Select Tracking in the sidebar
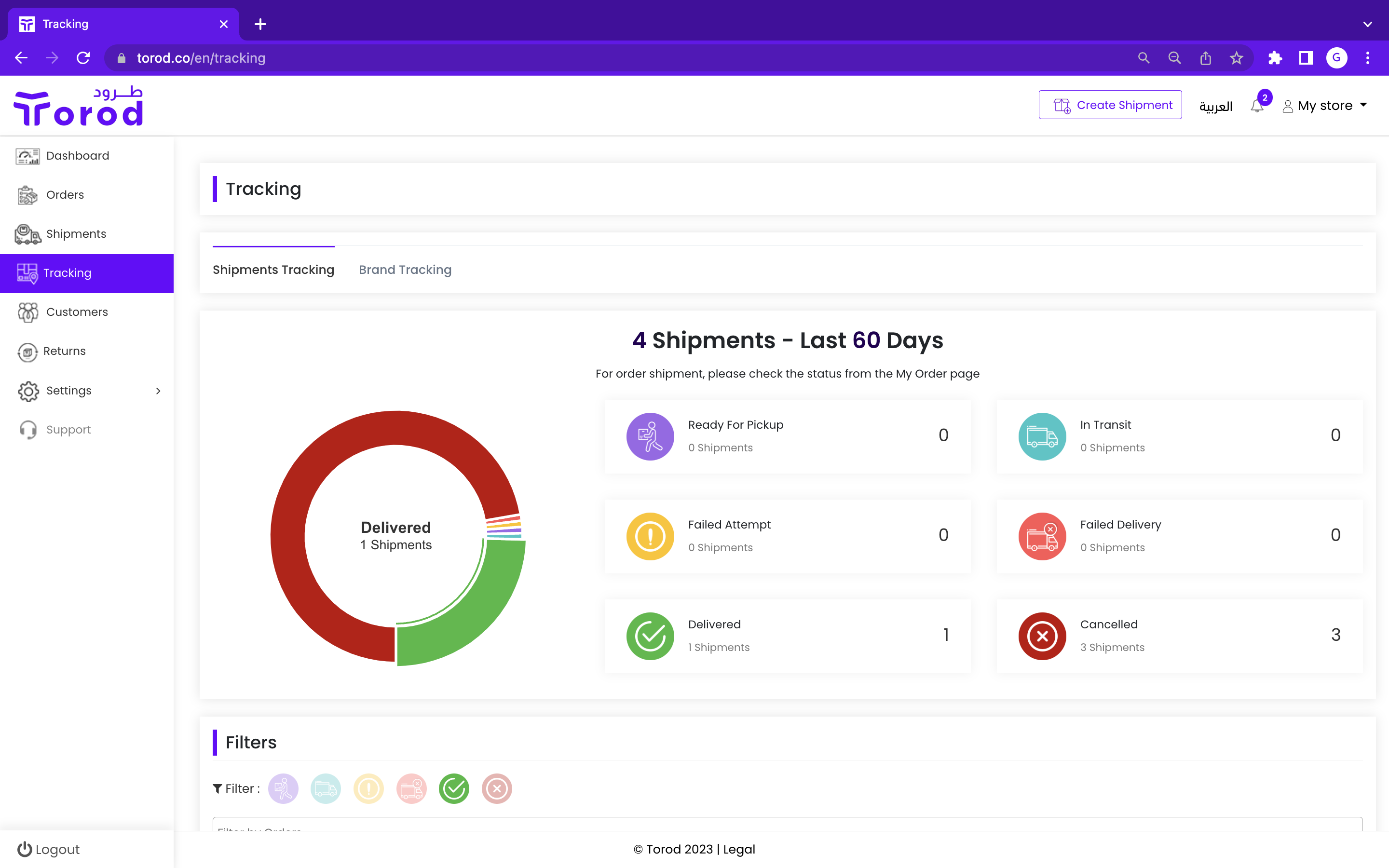The width and height of the screenshot is (1389, 868). (x=87, y=273)
